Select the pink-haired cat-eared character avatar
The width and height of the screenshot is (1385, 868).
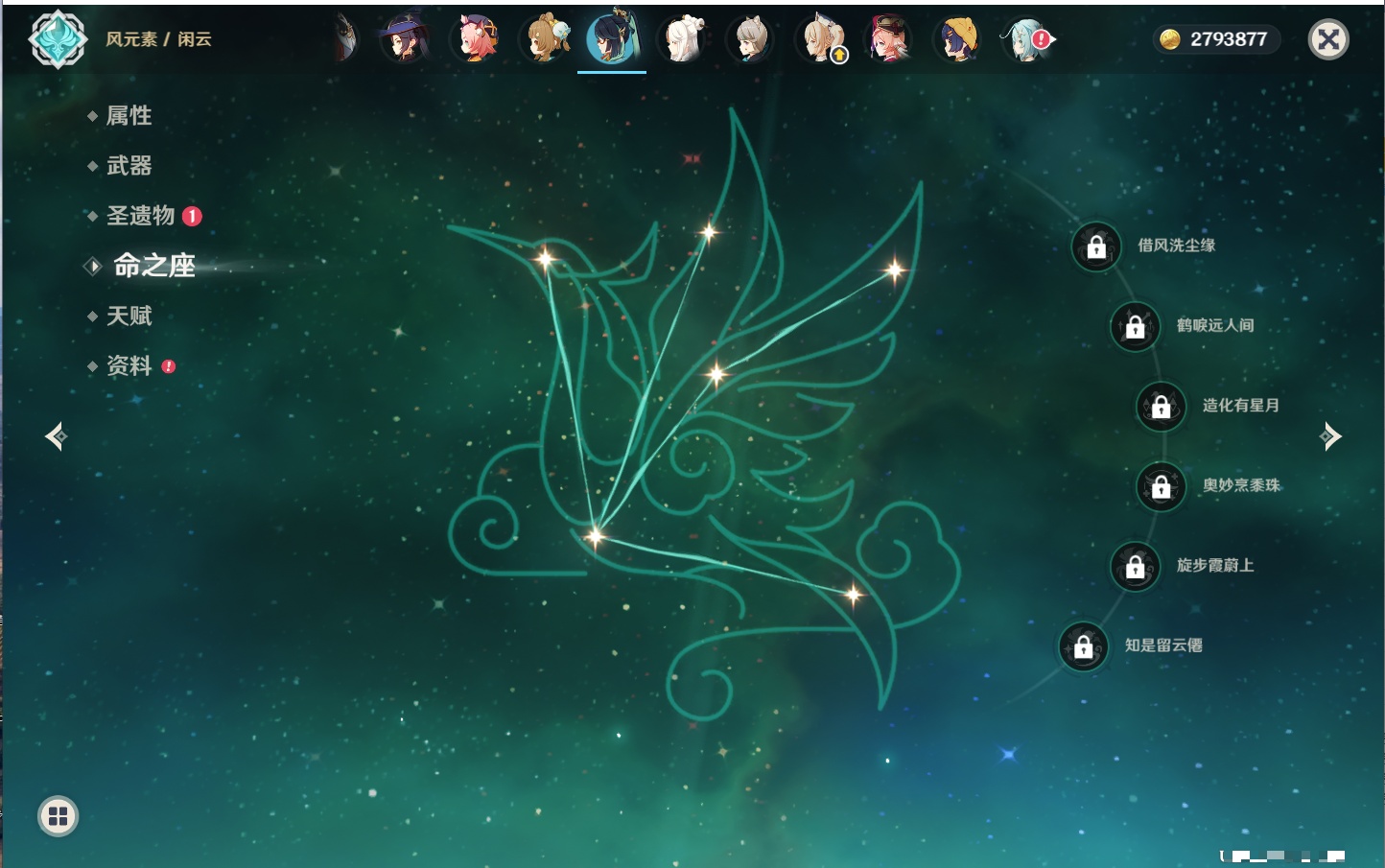point(475,39)
